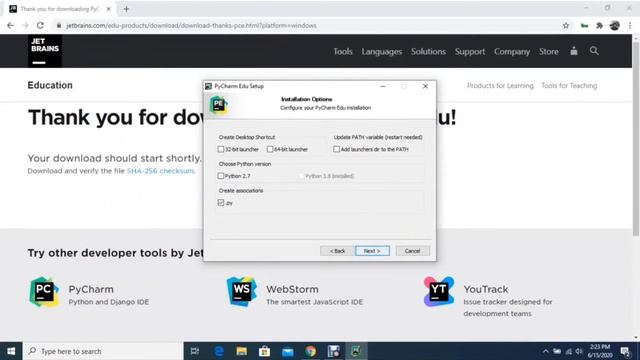Click the PyCharm Edu installer logo
The width and height of the screenshot is (640, 360).
click(218, 104)
